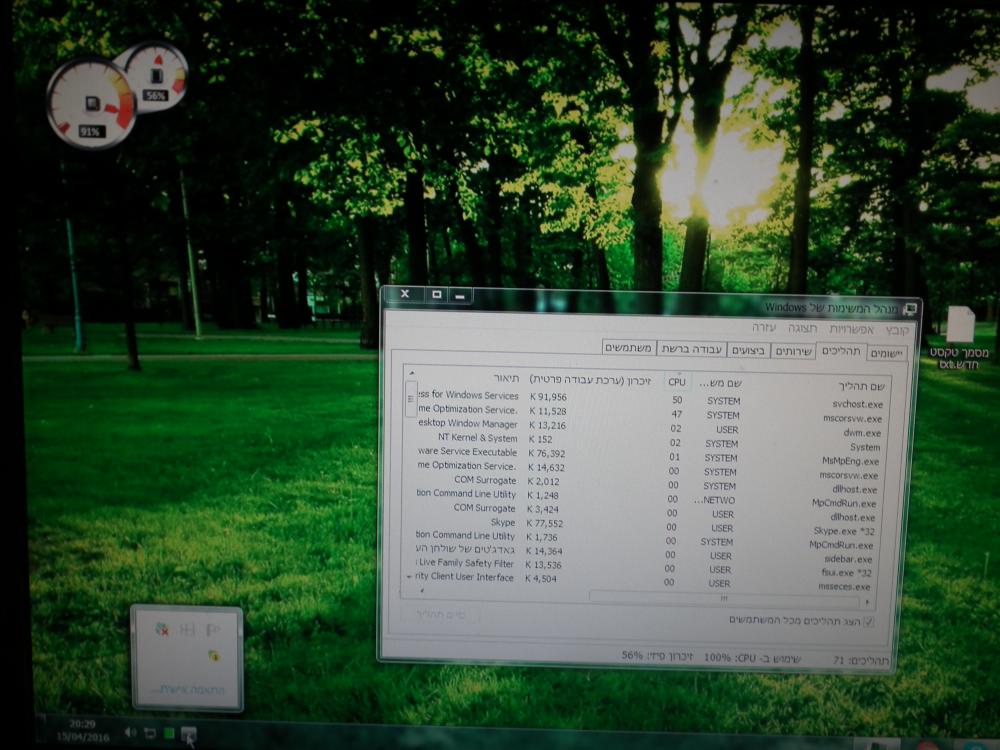Screen dimensions: 1000x750
Task: Click the End Process button
Action: pyautogui.click(x=440, y=614)
